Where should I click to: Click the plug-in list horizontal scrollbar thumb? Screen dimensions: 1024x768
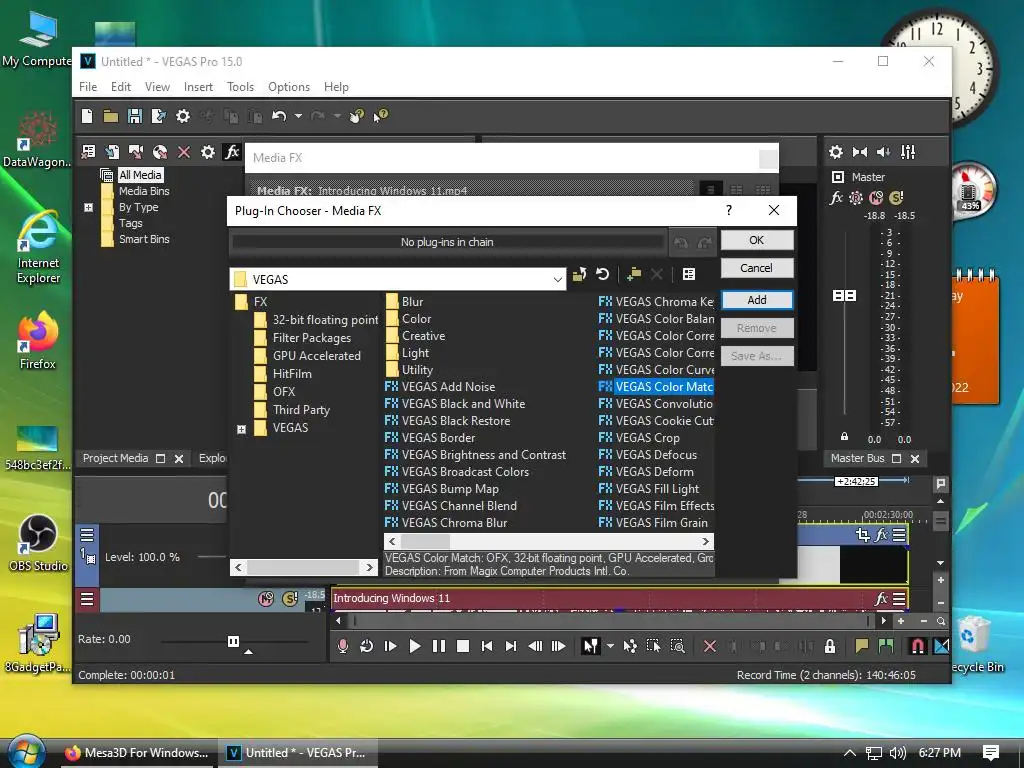point(425,541)
